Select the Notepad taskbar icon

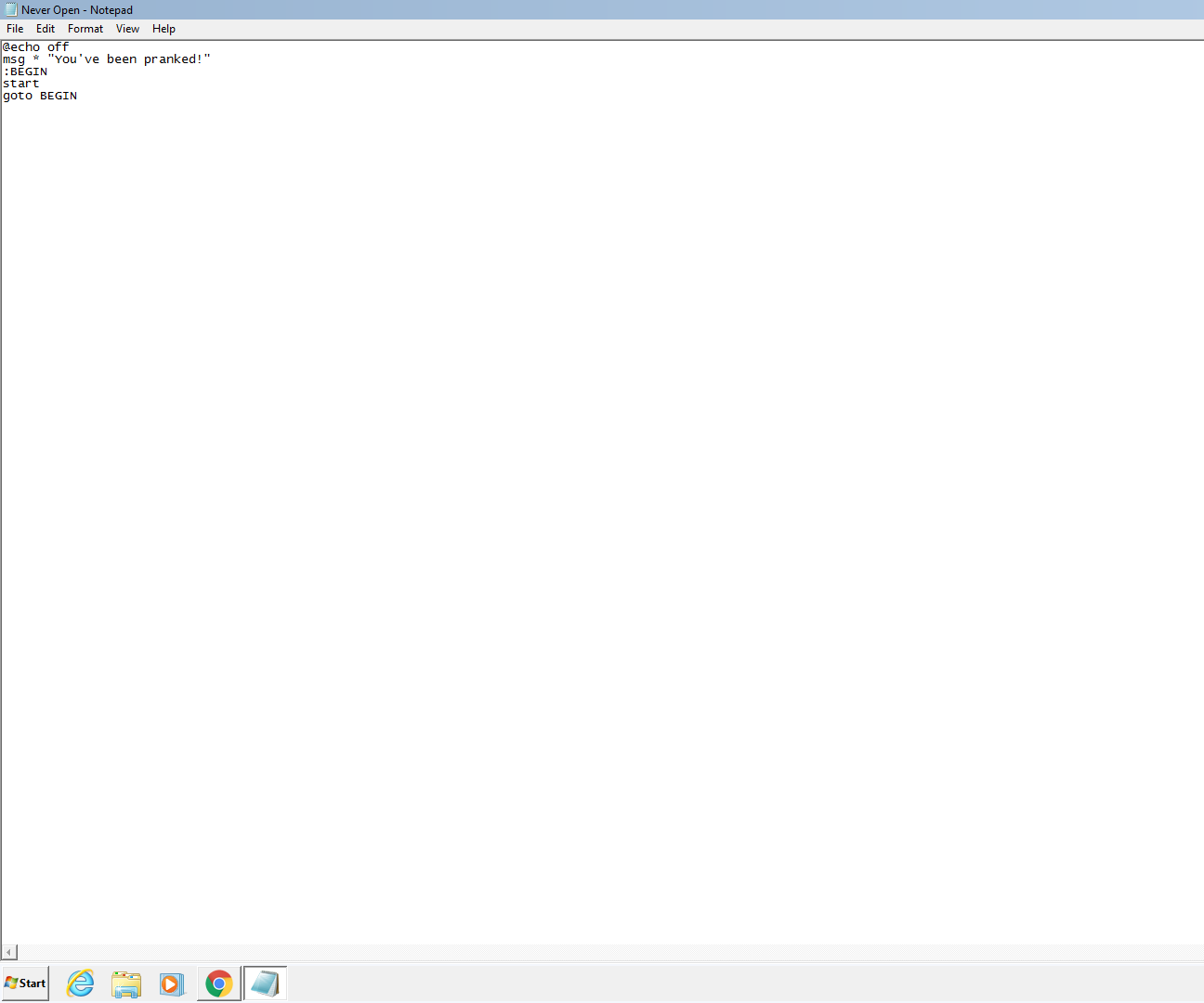pos(265,983)
